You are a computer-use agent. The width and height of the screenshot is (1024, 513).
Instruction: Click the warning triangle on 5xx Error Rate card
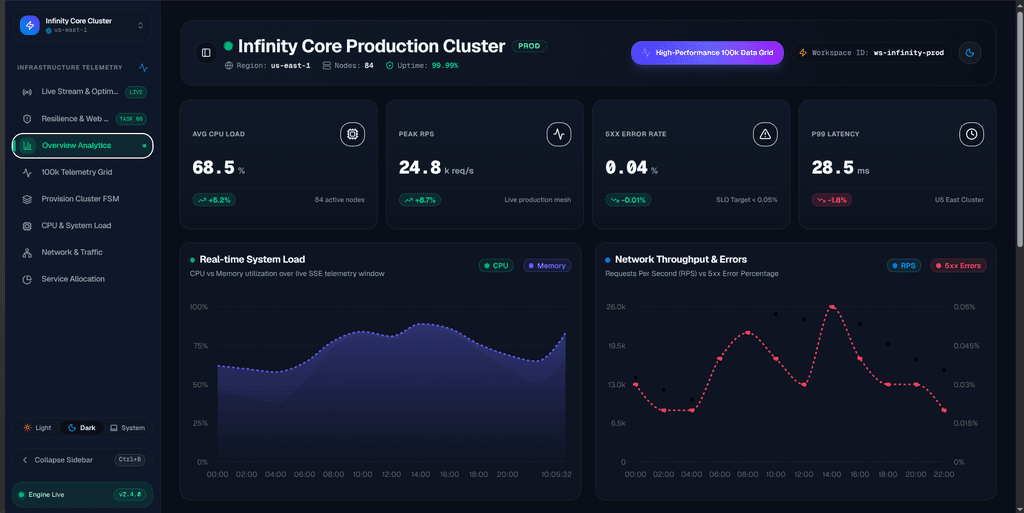click(765, 134)
